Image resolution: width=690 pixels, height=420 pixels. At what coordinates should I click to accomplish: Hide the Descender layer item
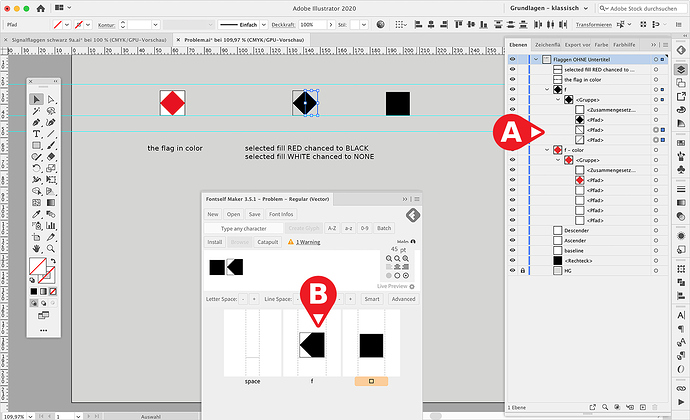pyautogui.click(x=512, y=230)
